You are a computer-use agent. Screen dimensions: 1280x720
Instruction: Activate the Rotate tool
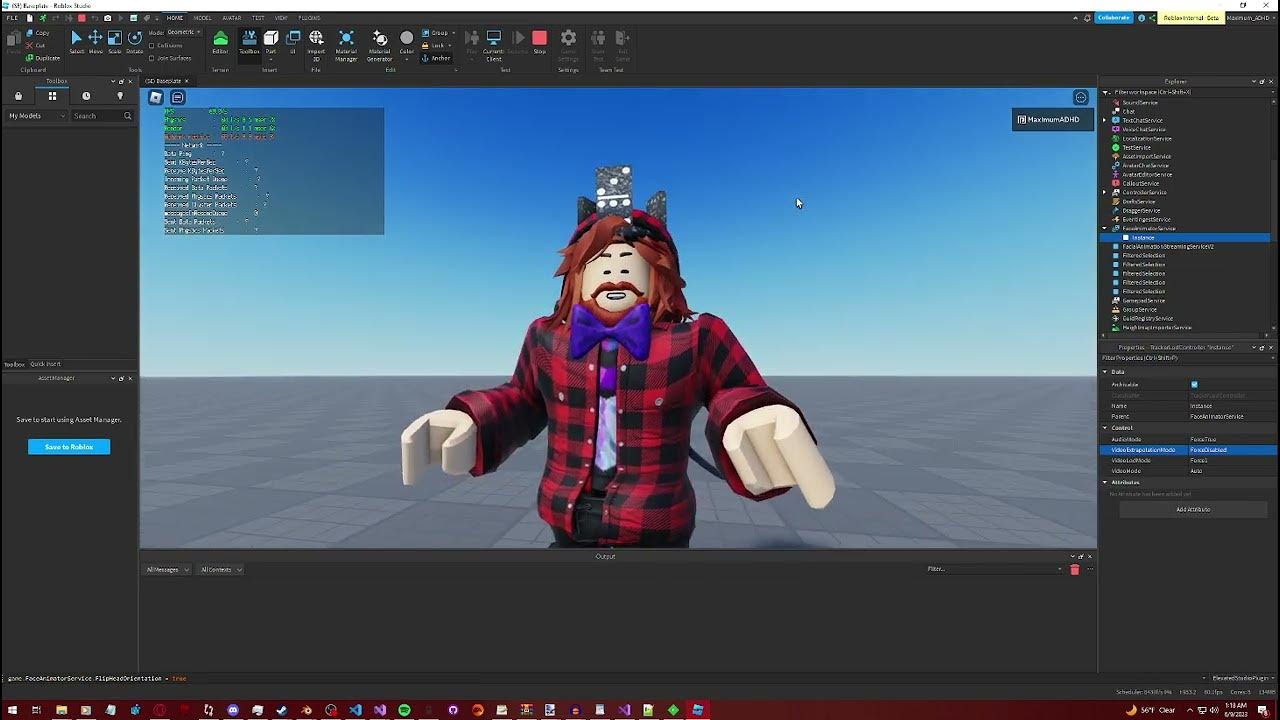[x=135, y=41]
